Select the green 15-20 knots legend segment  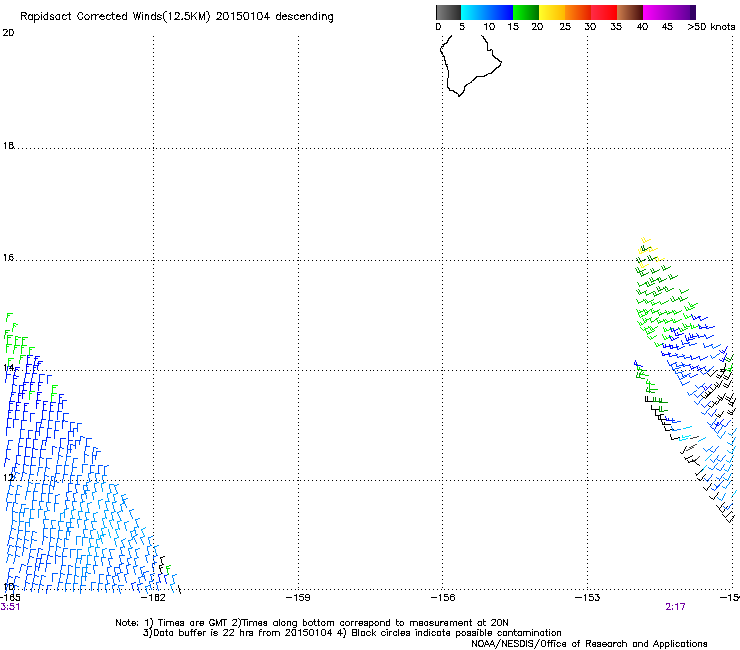[x=526, y=12]
